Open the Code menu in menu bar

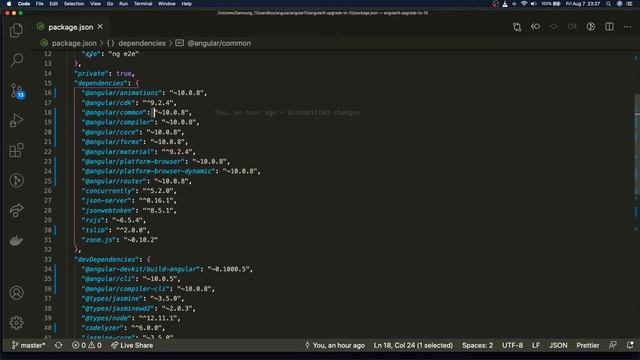24,4
